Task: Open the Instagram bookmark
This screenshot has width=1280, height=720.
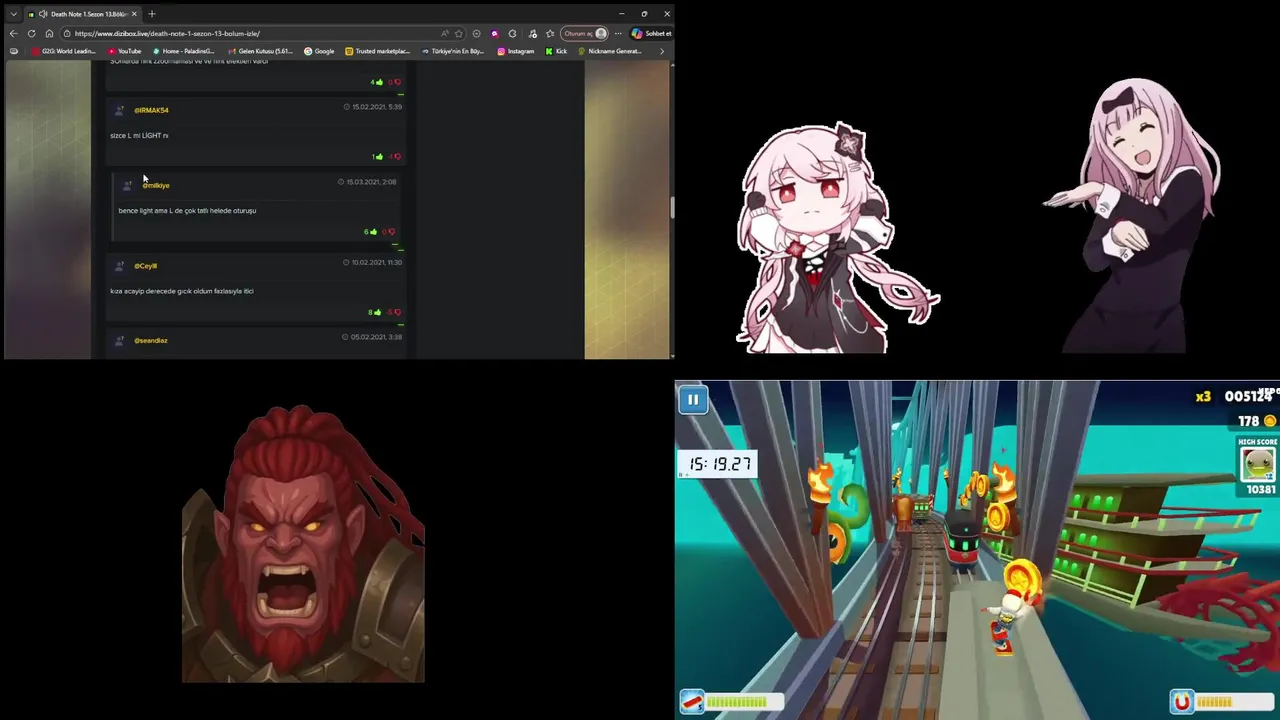Action: coord(516,51)
